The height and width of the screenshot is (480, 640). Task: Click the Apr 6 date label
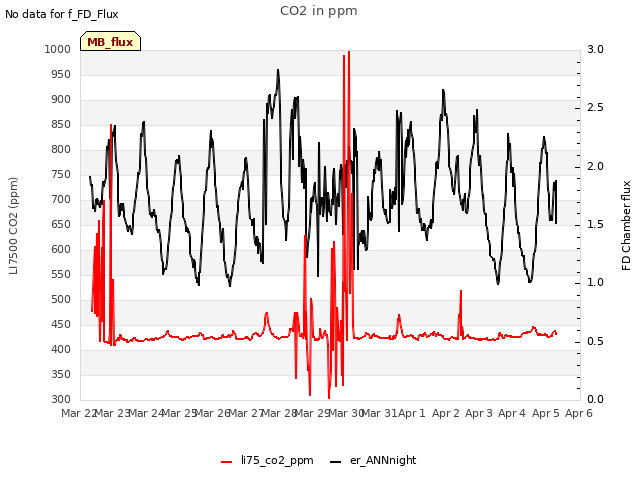coord(579,413)
